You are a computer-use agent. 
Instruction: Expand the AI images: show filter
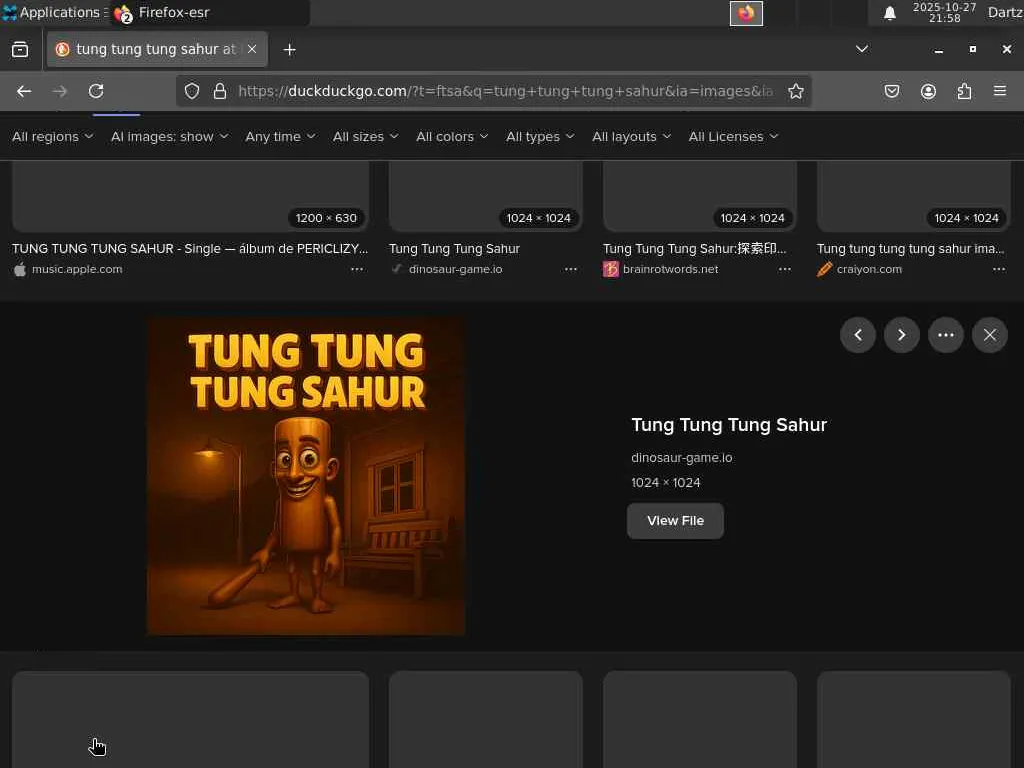pos(169,136)
